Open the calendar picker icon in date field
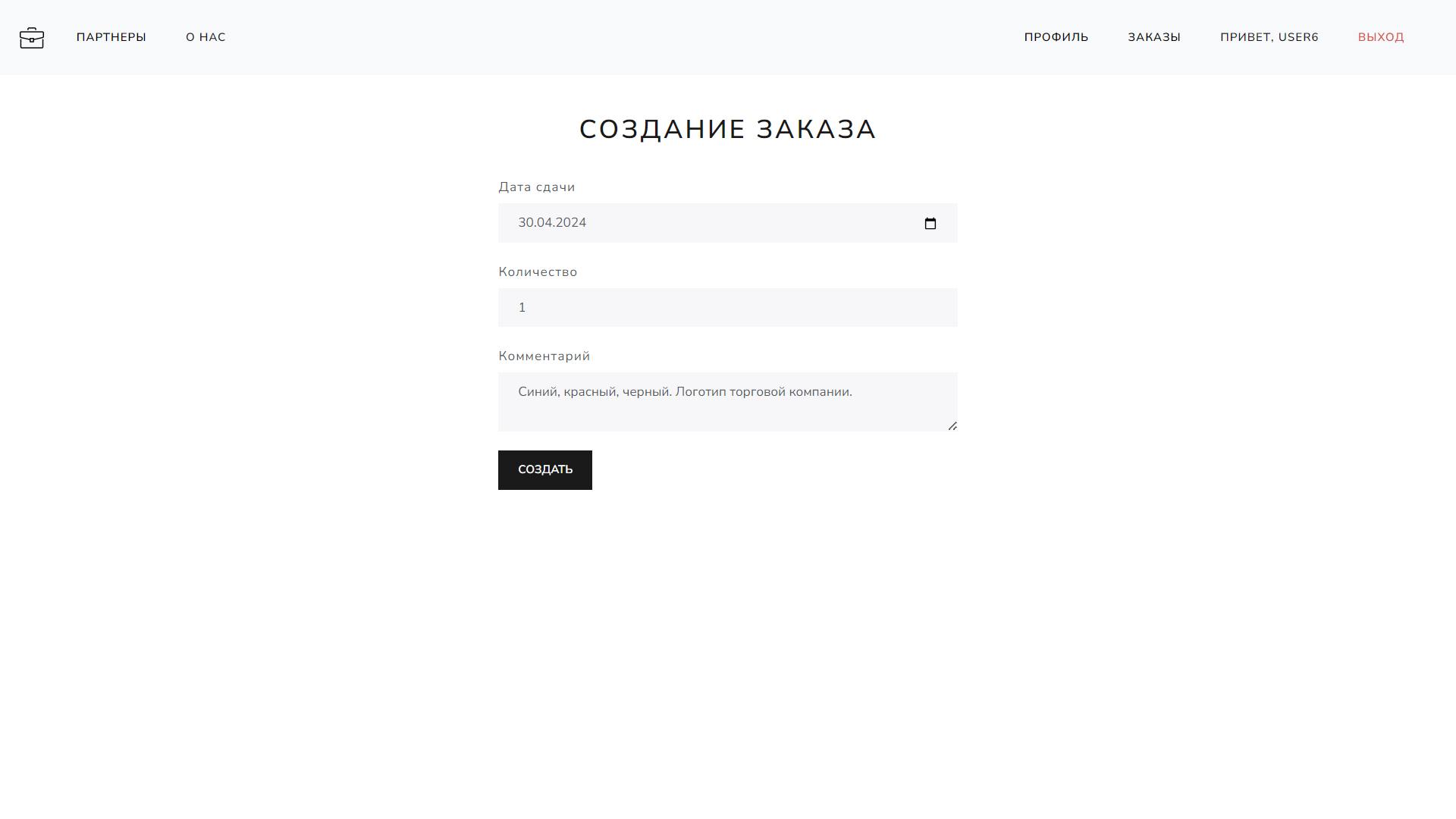This screenshot has height=819, width=1456. tap(930, 223)
